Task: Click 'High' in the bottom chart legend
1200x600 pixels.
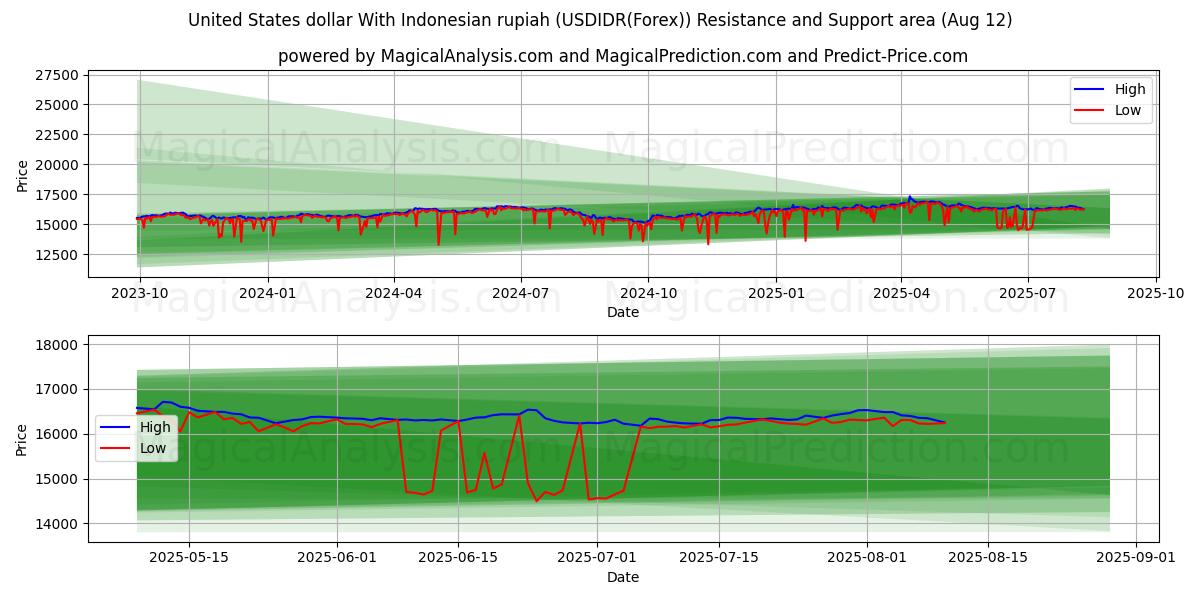Action: pos(155,427)
